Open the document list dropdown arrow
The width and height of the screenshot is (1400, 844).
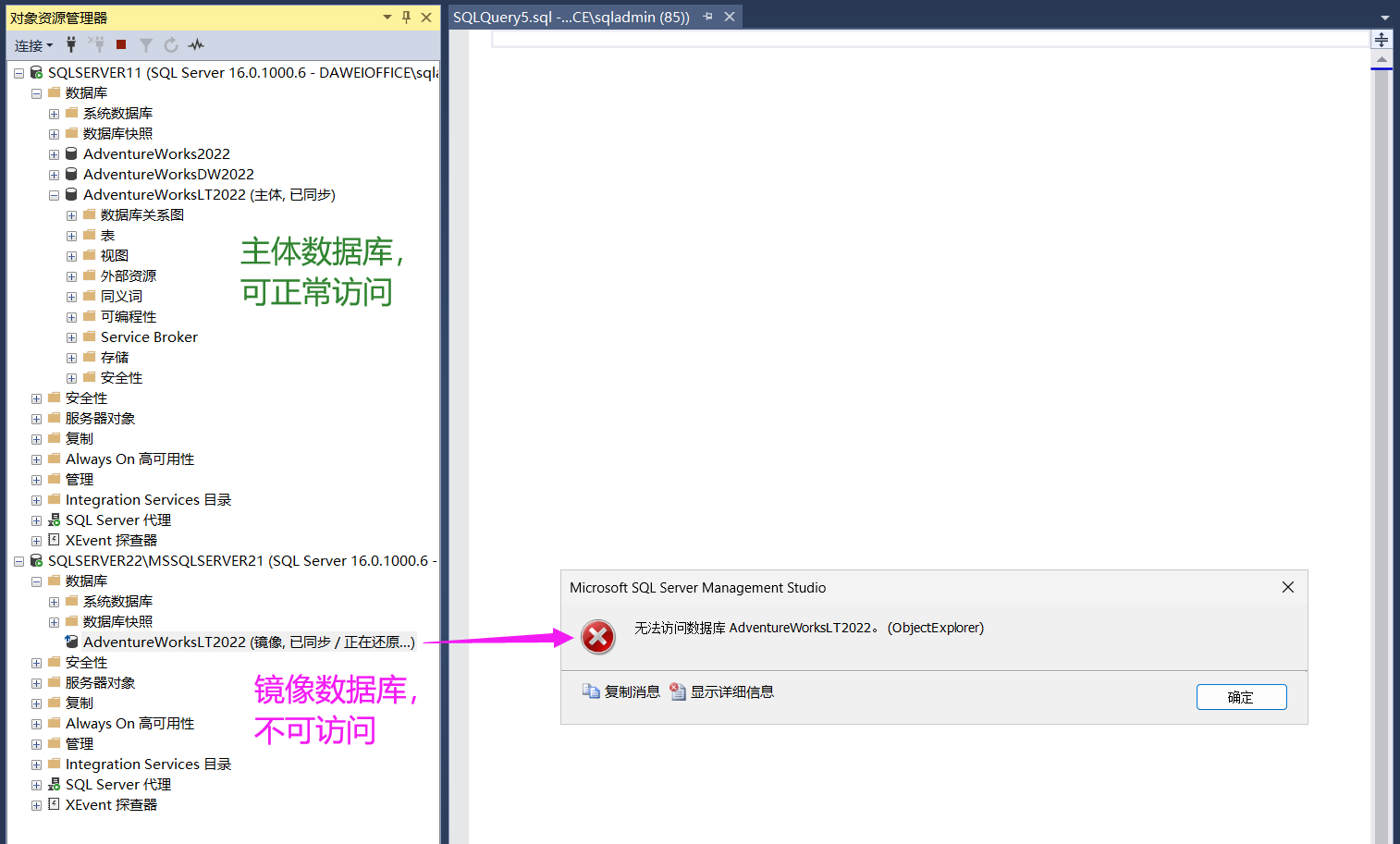coord(1385,18)
